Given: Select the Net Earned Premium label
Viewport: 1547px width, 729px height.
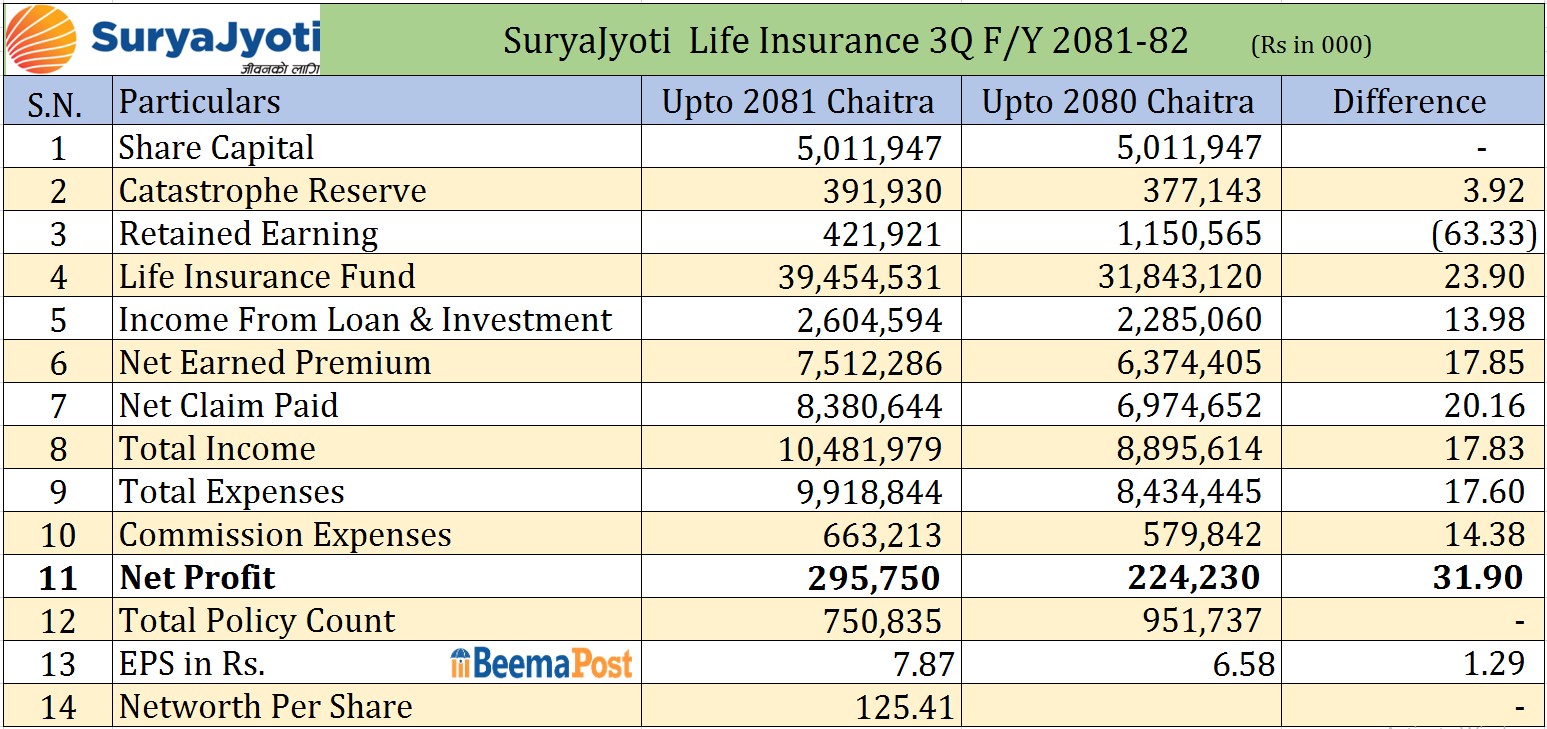Looking at the screenshot, I should pyautogui.click(x=275, y=363).
